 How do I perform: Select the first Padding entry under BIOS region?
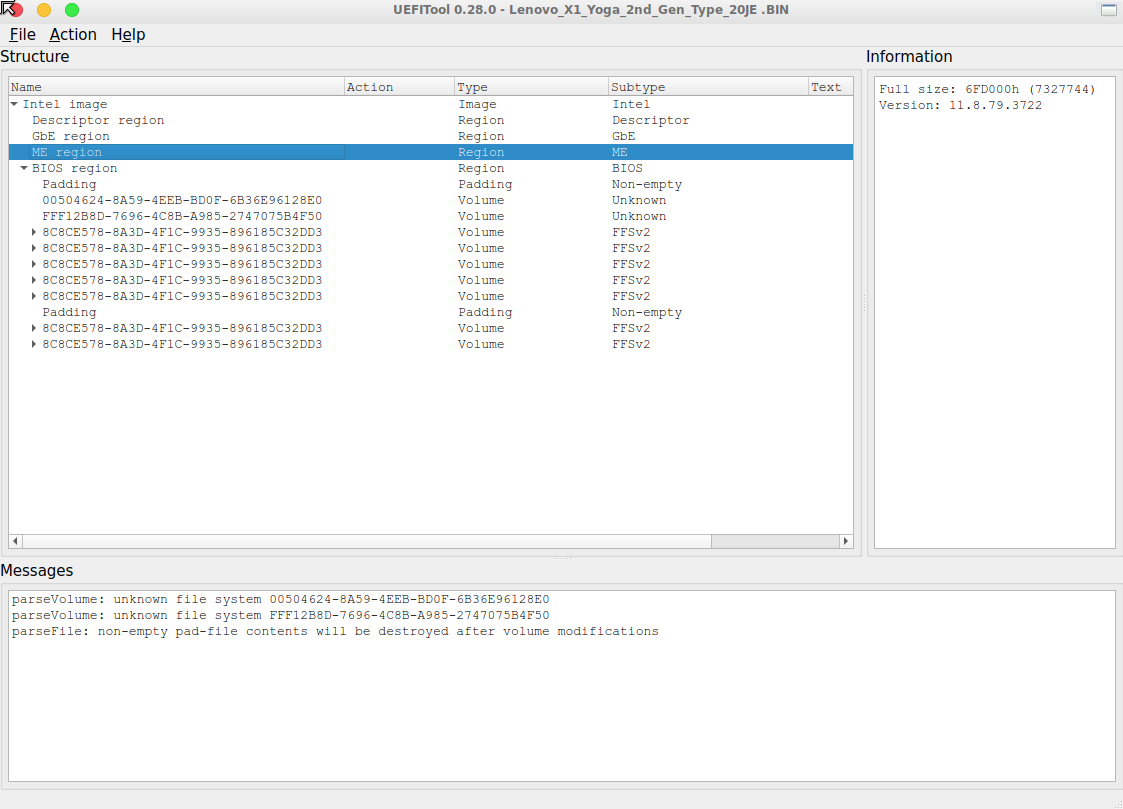pyautogui.click(x=430, y=184)
